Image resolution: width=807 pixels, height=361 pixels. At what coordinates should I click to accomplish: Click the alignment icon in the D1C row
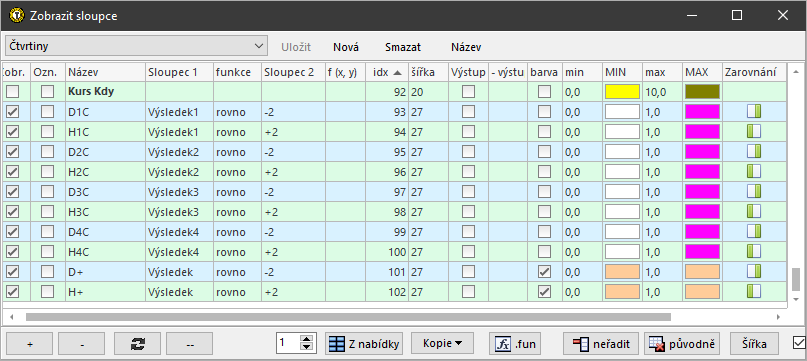(753, 112)
